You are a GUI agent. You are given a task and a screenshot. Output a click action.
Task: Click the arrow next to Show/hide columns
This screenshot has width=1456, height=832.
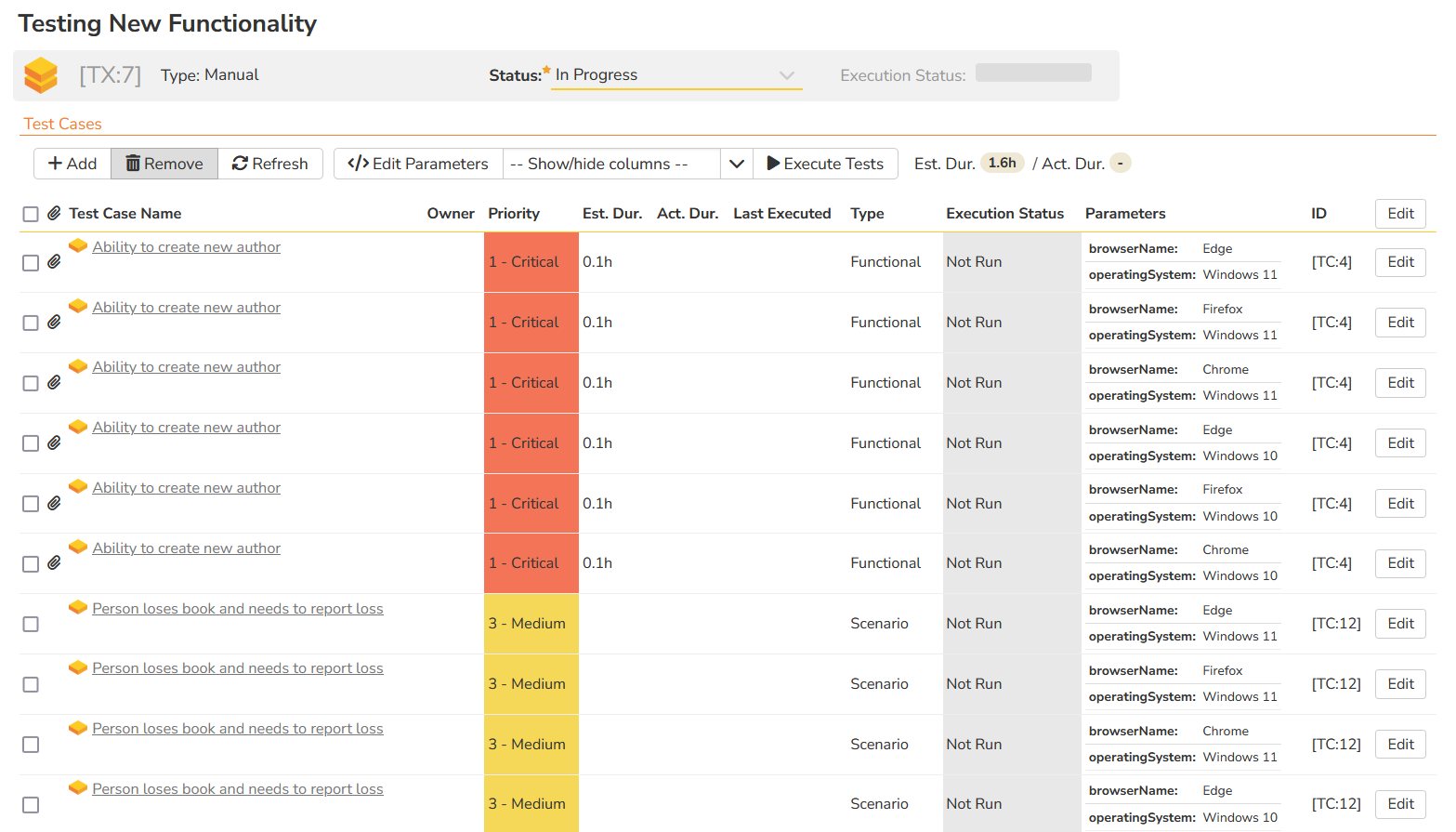737,164
